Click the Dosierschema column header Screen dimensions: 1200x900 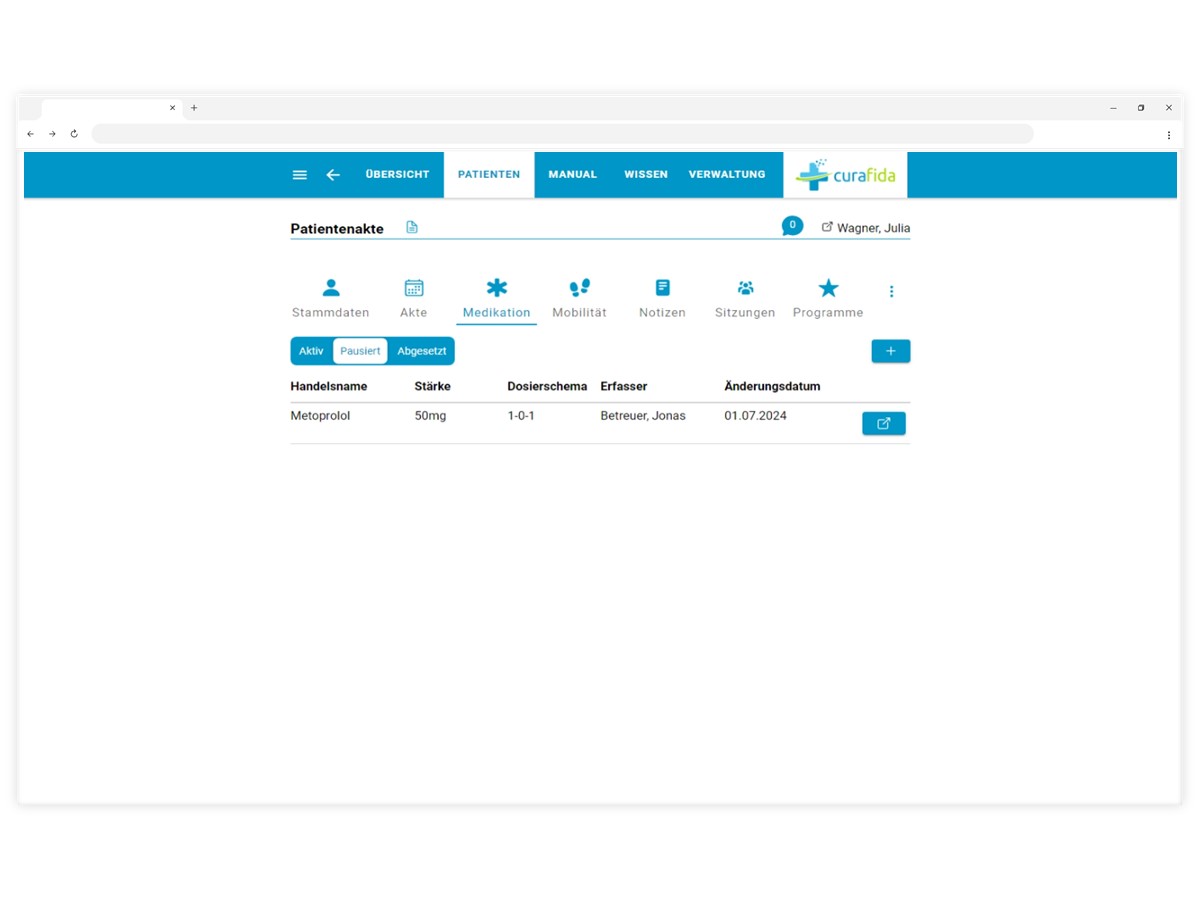point(548,386)
